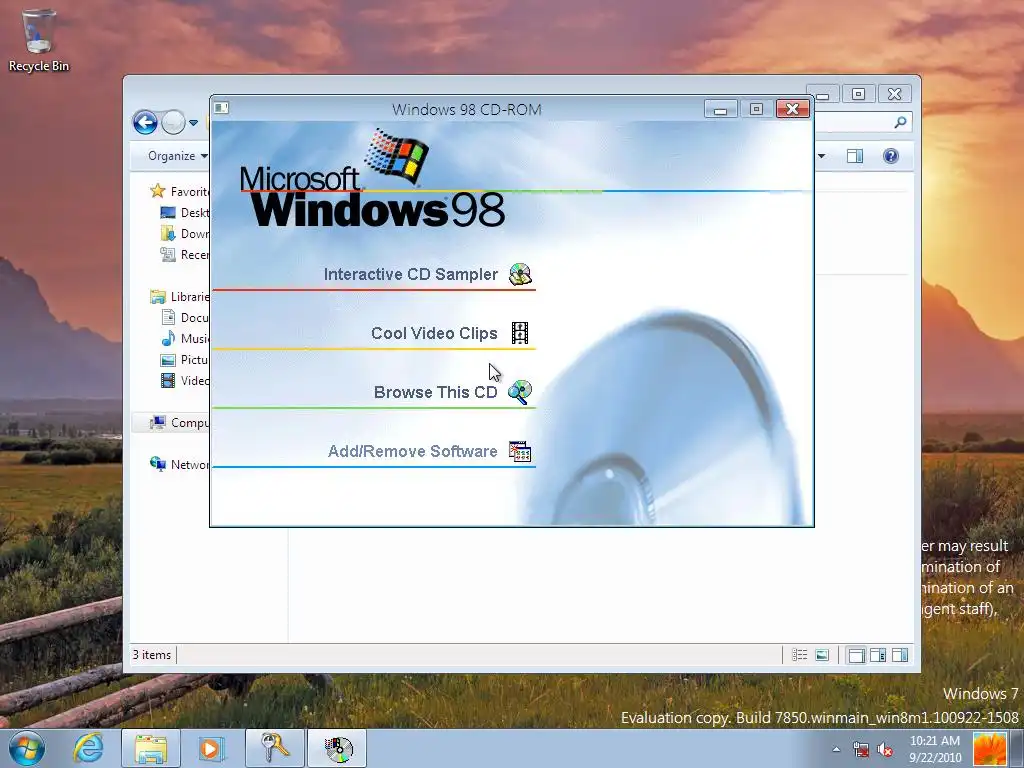Click the search magnifier in Explorer

coord(900,122)
